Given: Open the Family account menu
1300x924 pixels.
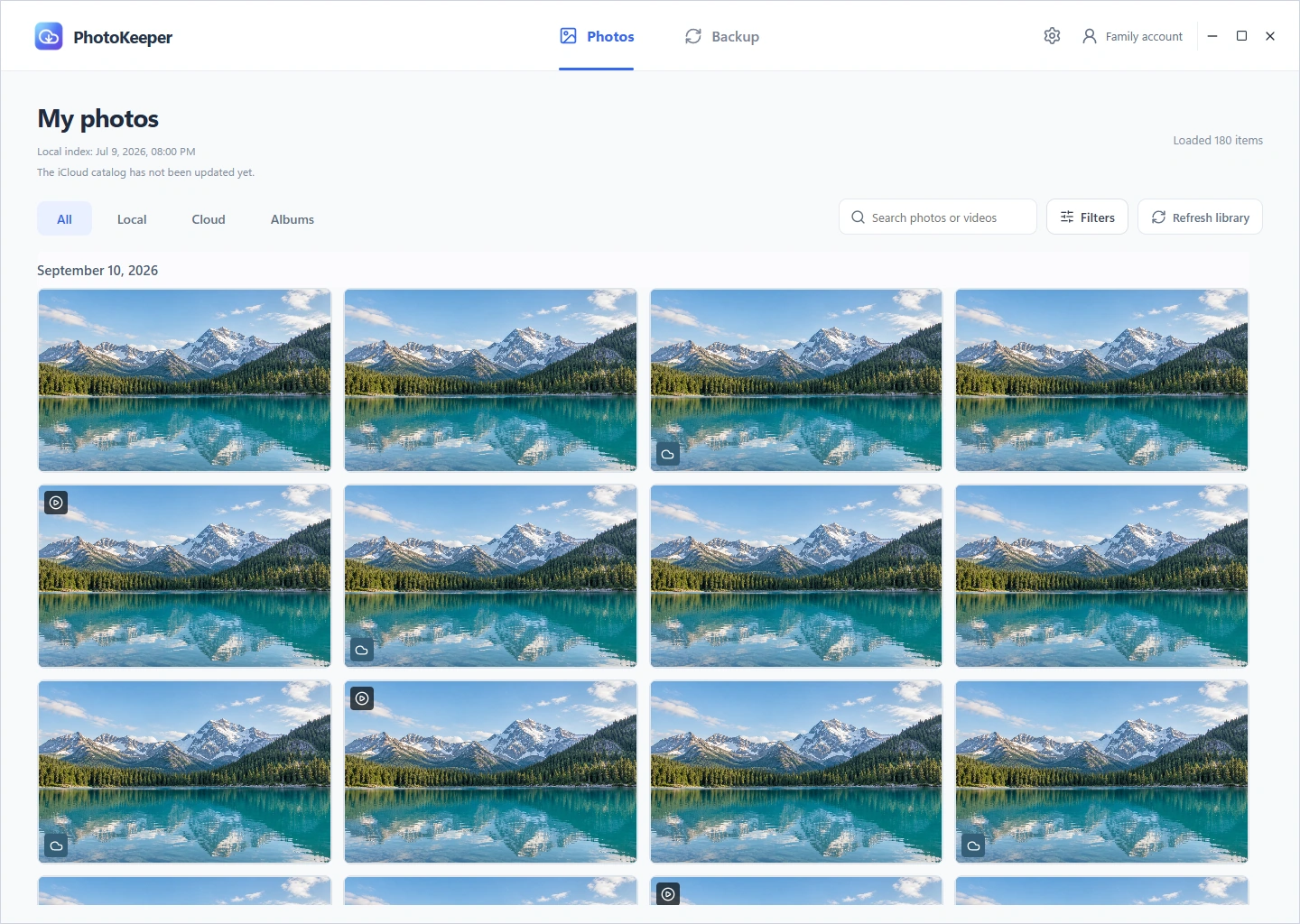Looking at the screenshot, I should coord(1132,36).
